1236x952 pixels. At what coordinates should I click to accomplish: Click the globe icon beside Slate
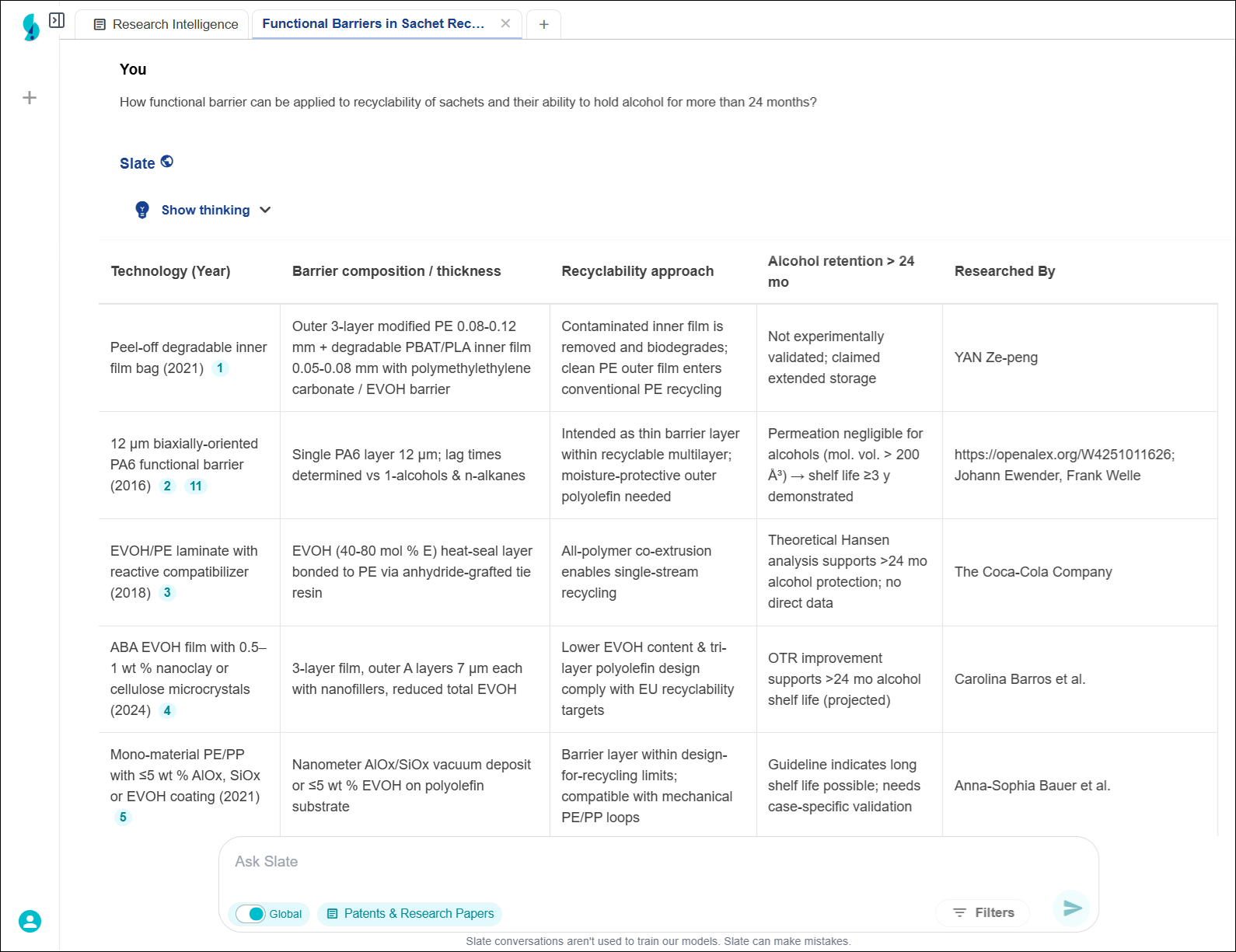coord(167,162)
